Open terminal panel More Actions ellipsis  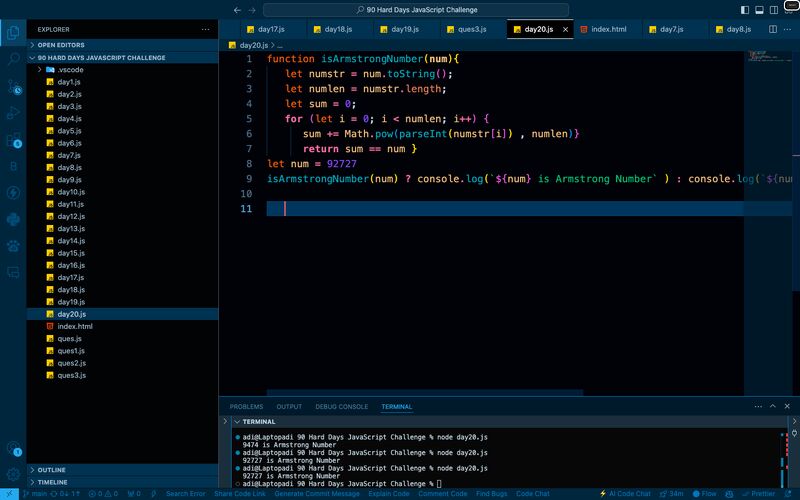tap(758, 406)
